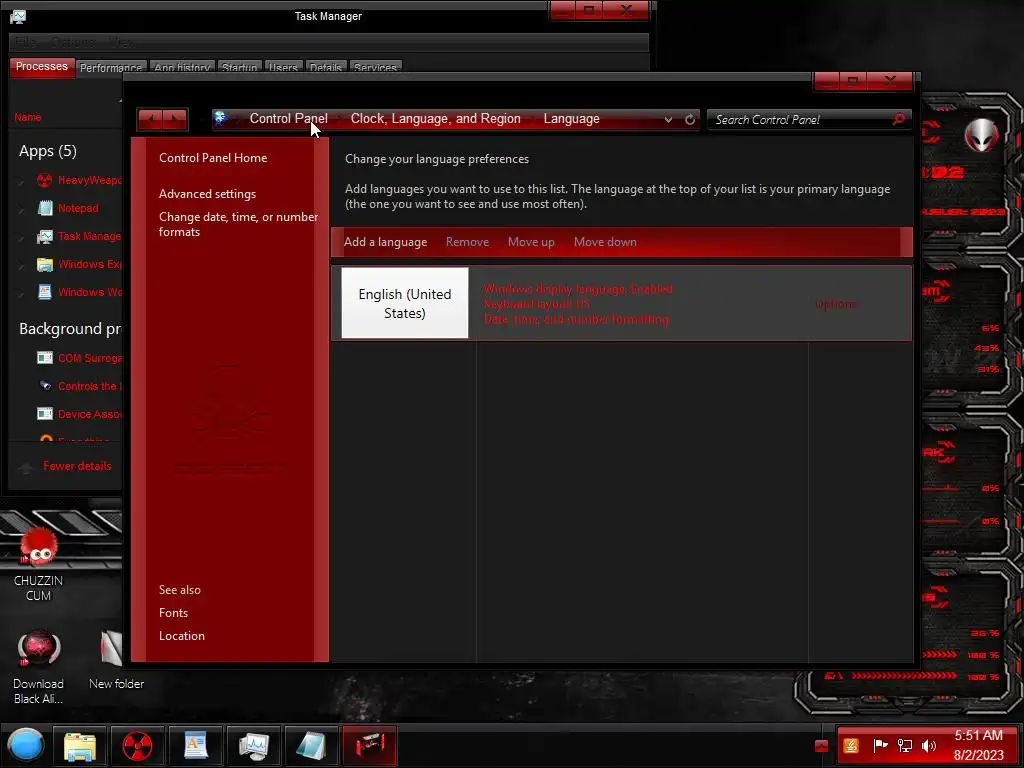Click the orange Java tray icon
This screenshot has height=768, width=1024.
pos(851,745)
